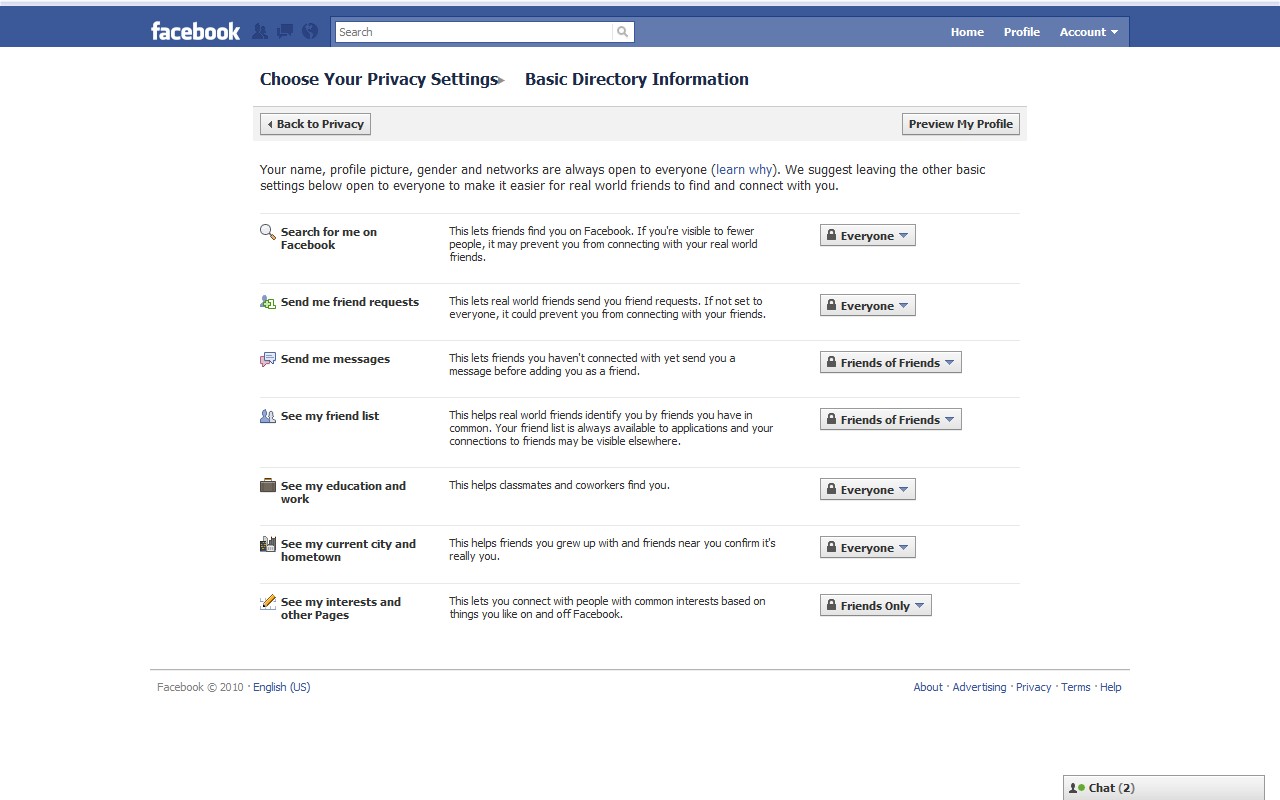
Task: Click the pencil icon beside interests and other Pages
Action: click(x=267, y=602)
